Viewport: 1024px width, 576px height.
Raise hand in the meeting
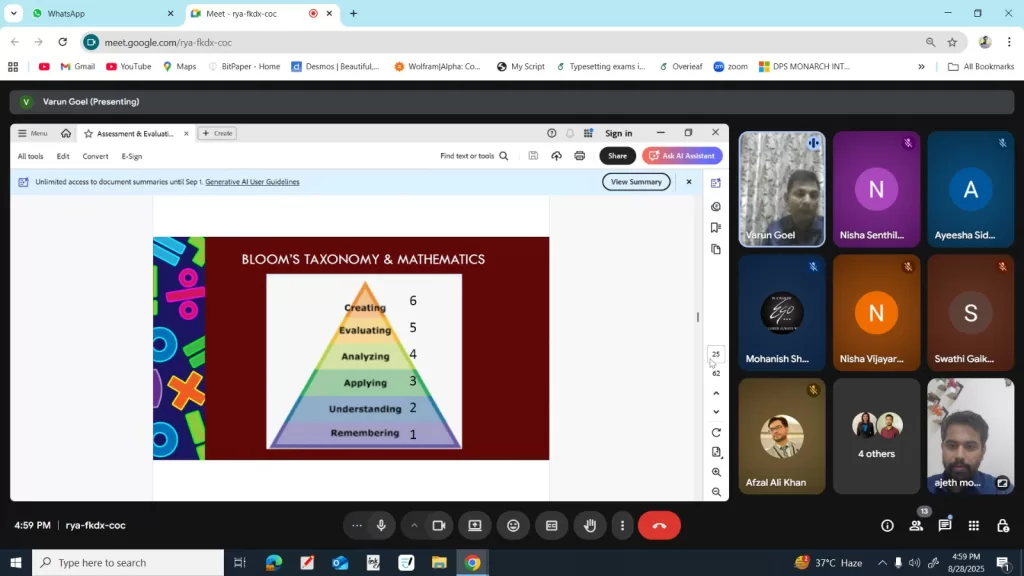tap(590, 526)
